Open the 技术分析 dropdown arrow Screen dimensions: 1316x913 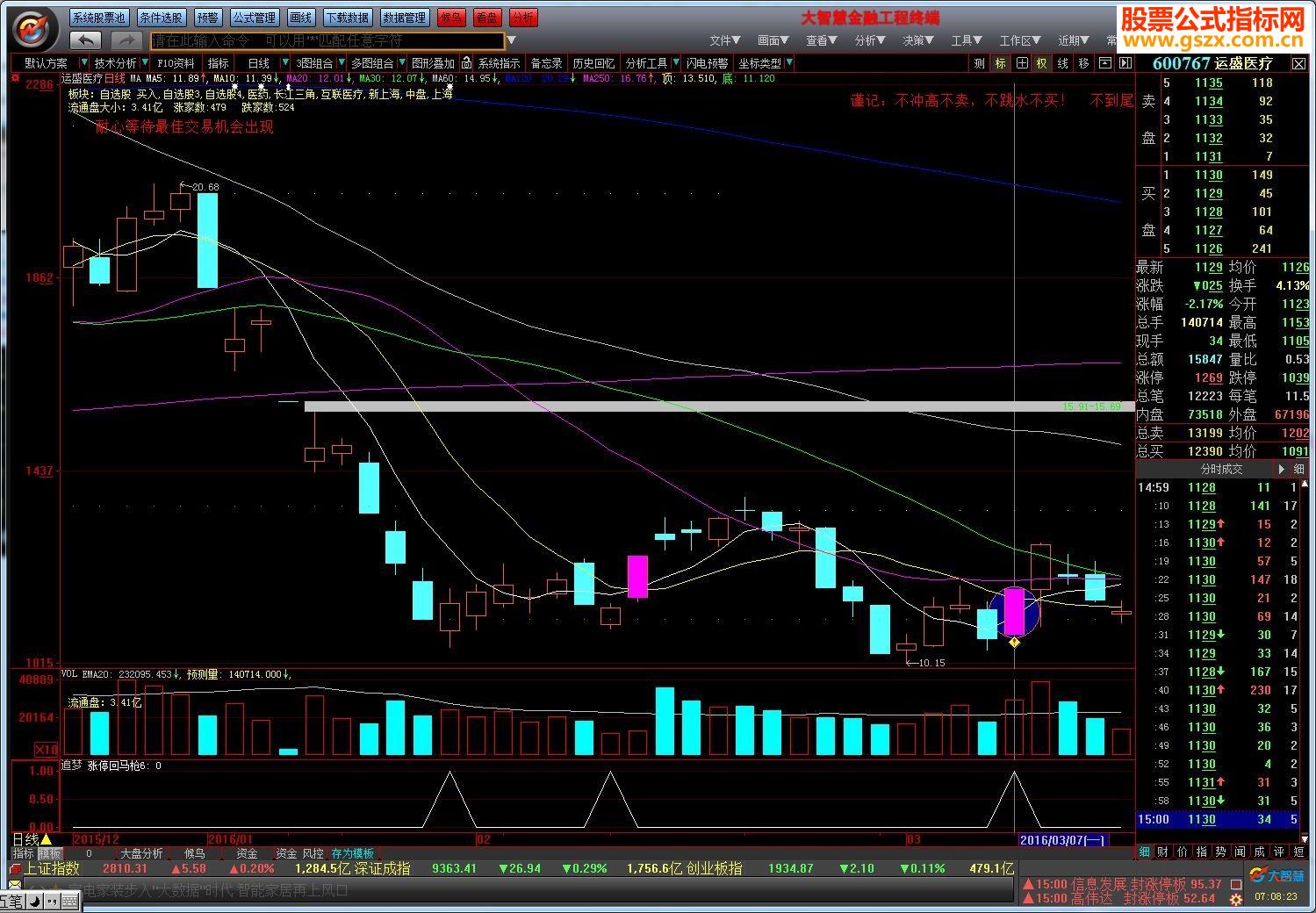pyautogui.click(x=145, y=63)
